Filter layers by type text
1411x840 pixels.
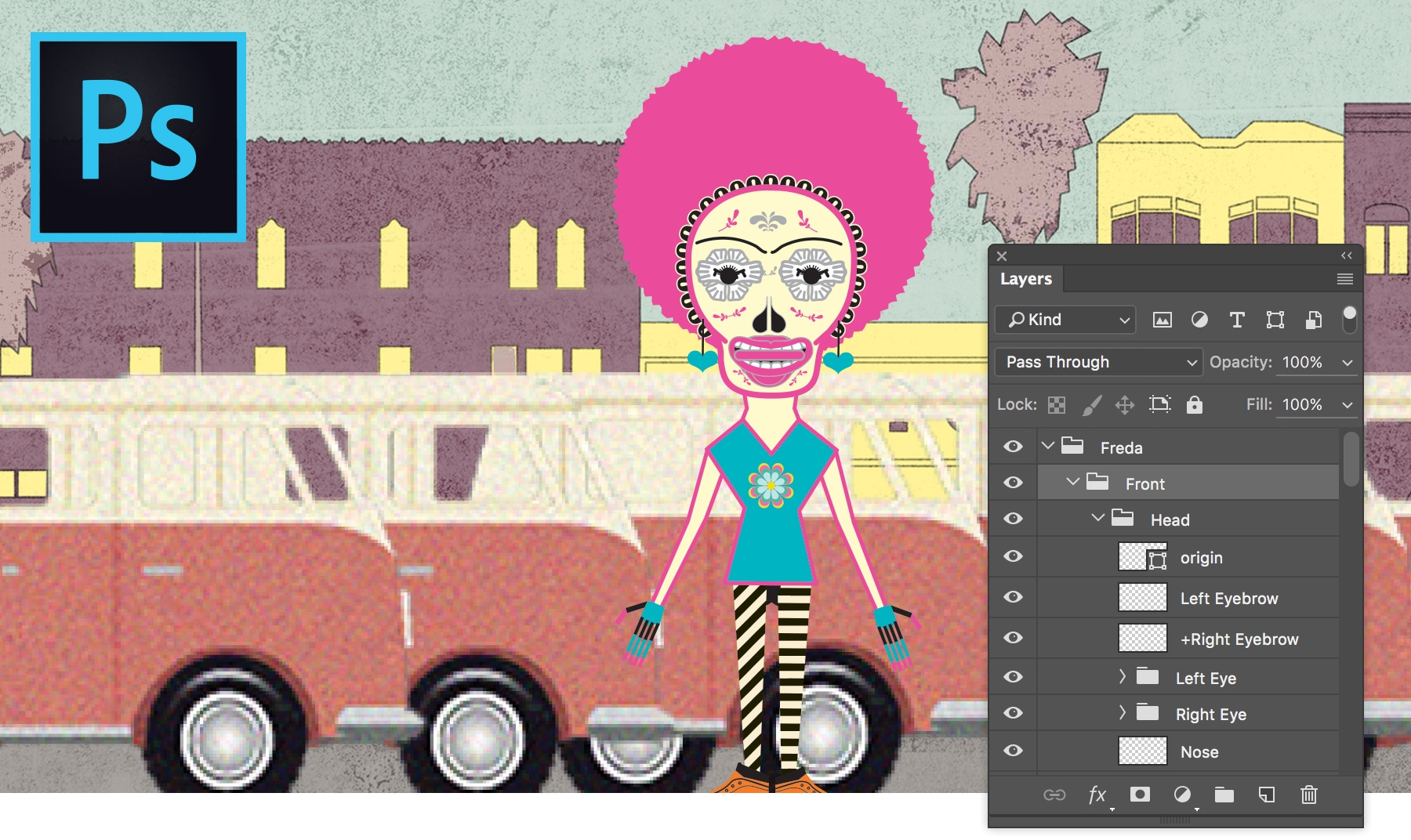pos(1237,320)
